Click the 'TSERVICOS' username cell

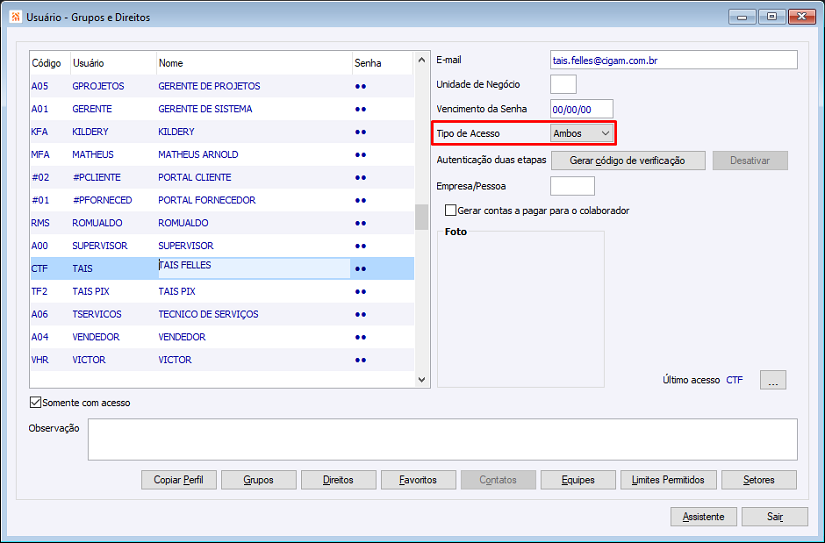97,314
